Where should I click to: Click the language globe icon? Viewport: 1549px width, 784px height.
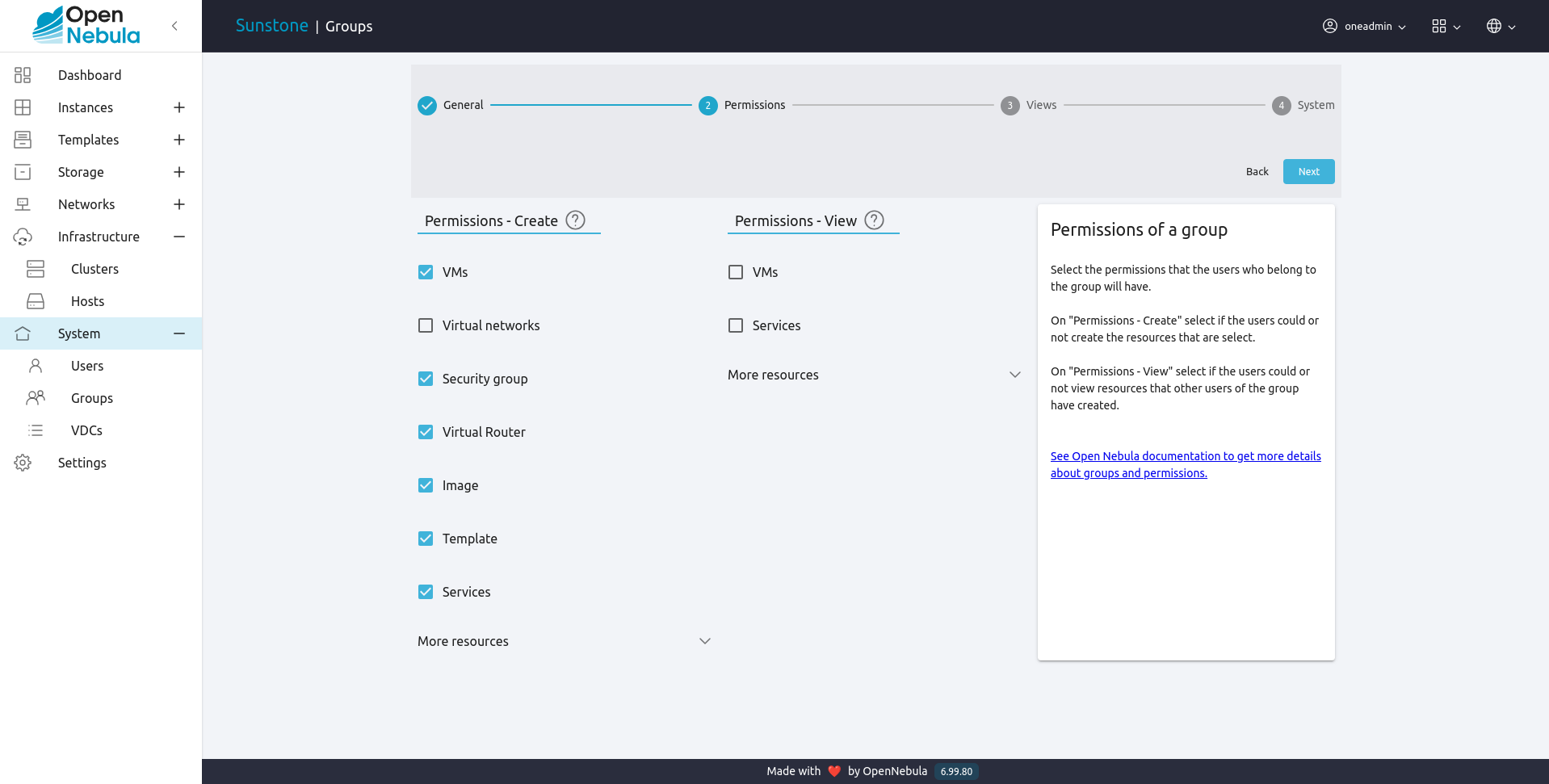(1494, 26)
